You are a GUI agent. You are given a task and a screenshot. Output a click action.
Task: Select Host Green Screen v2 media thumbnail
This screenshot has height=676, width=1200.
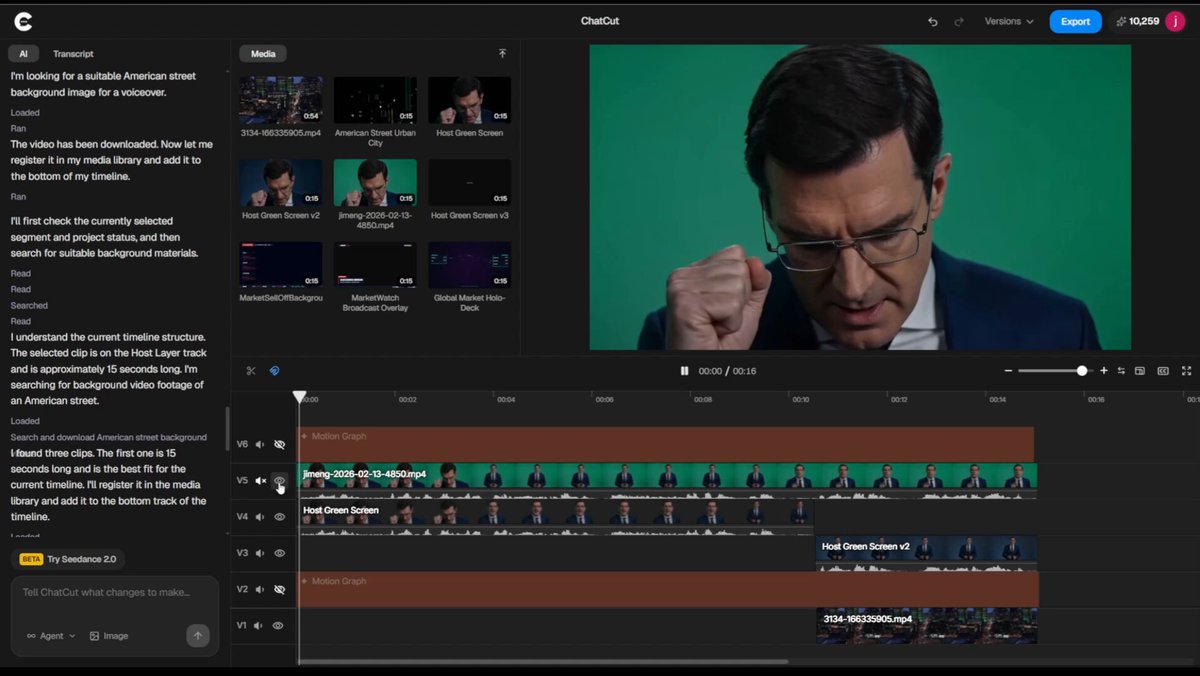point(281,182)
